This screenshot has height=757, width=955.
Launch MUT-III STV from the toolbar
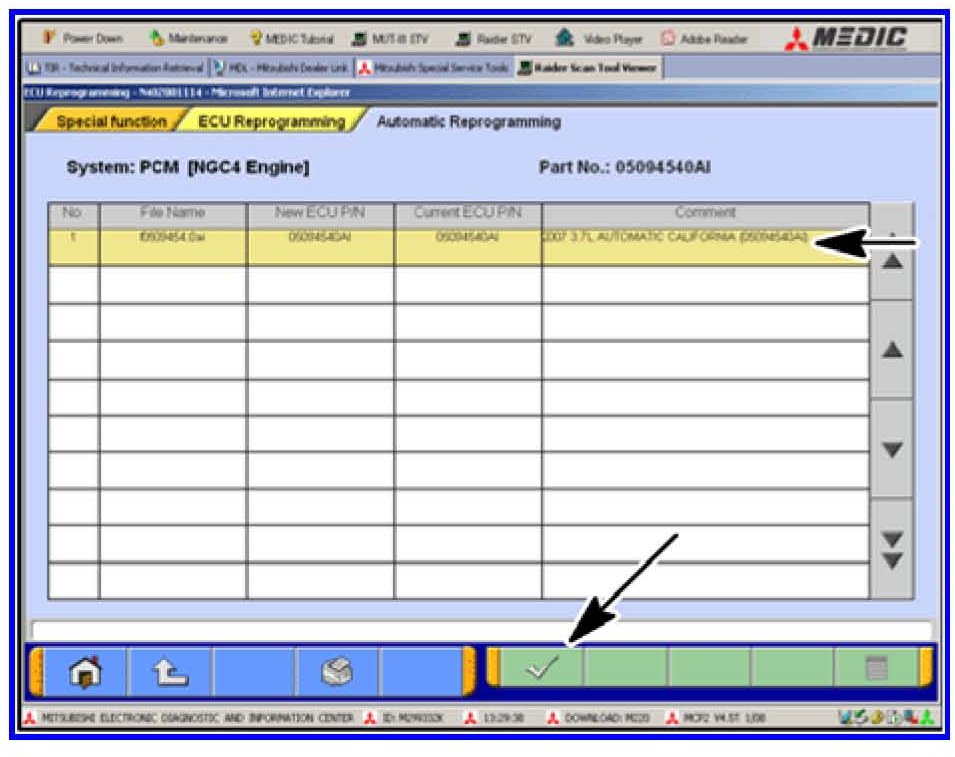point(390,38)
